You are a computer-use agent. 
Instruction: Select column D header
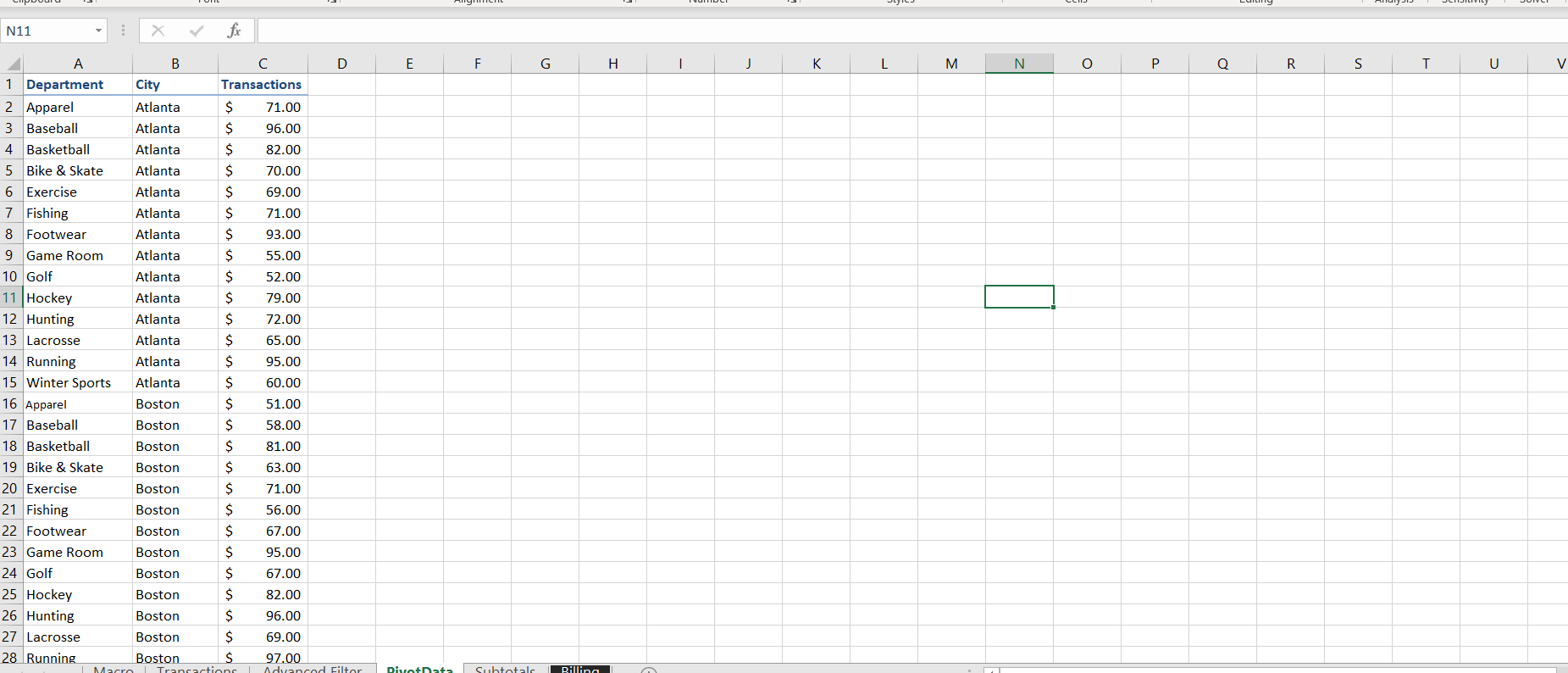click(x=342, y=64)
